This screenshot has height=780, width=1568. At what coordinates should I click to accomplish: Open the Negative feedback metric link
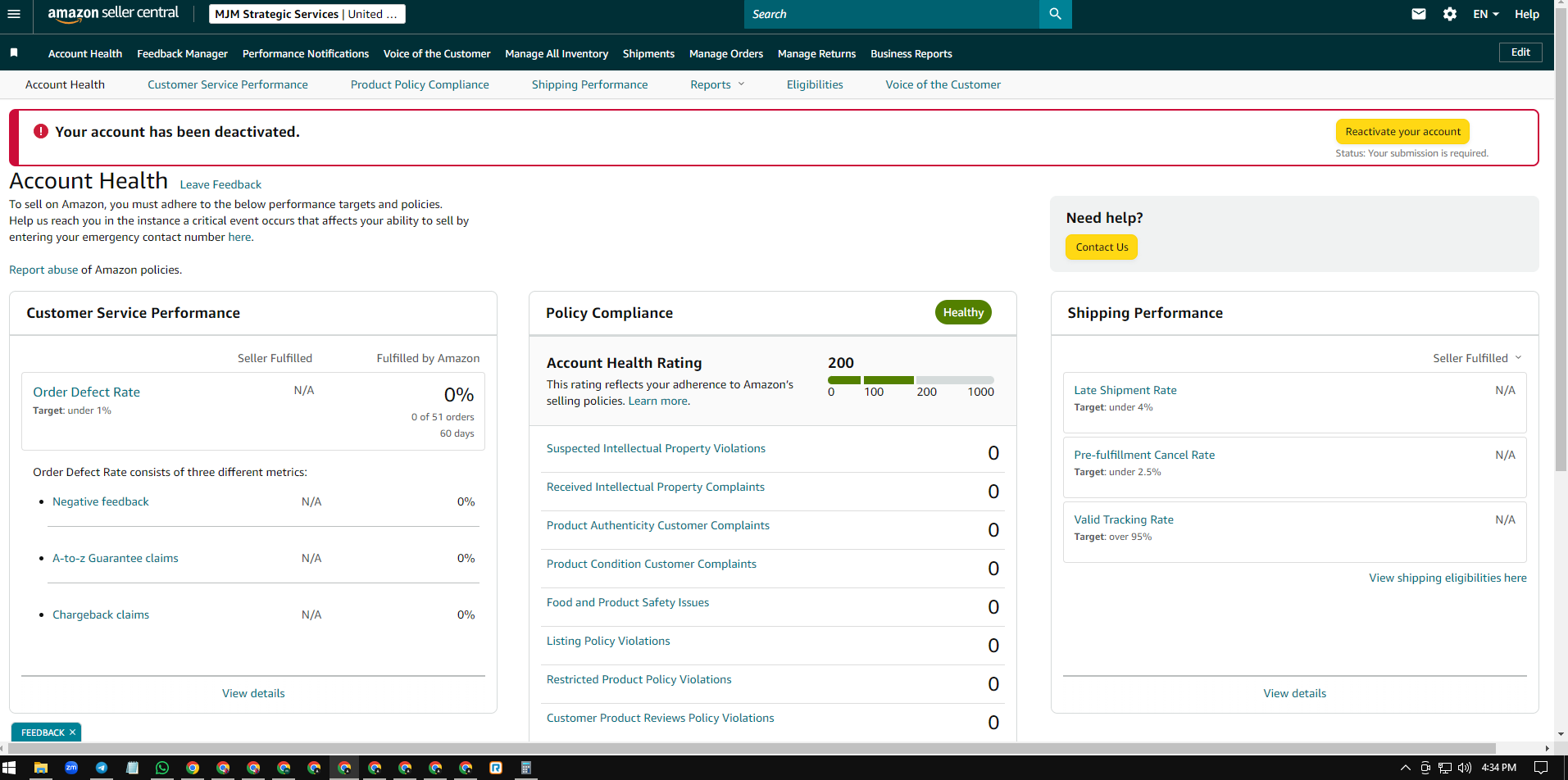coord(101,501)
